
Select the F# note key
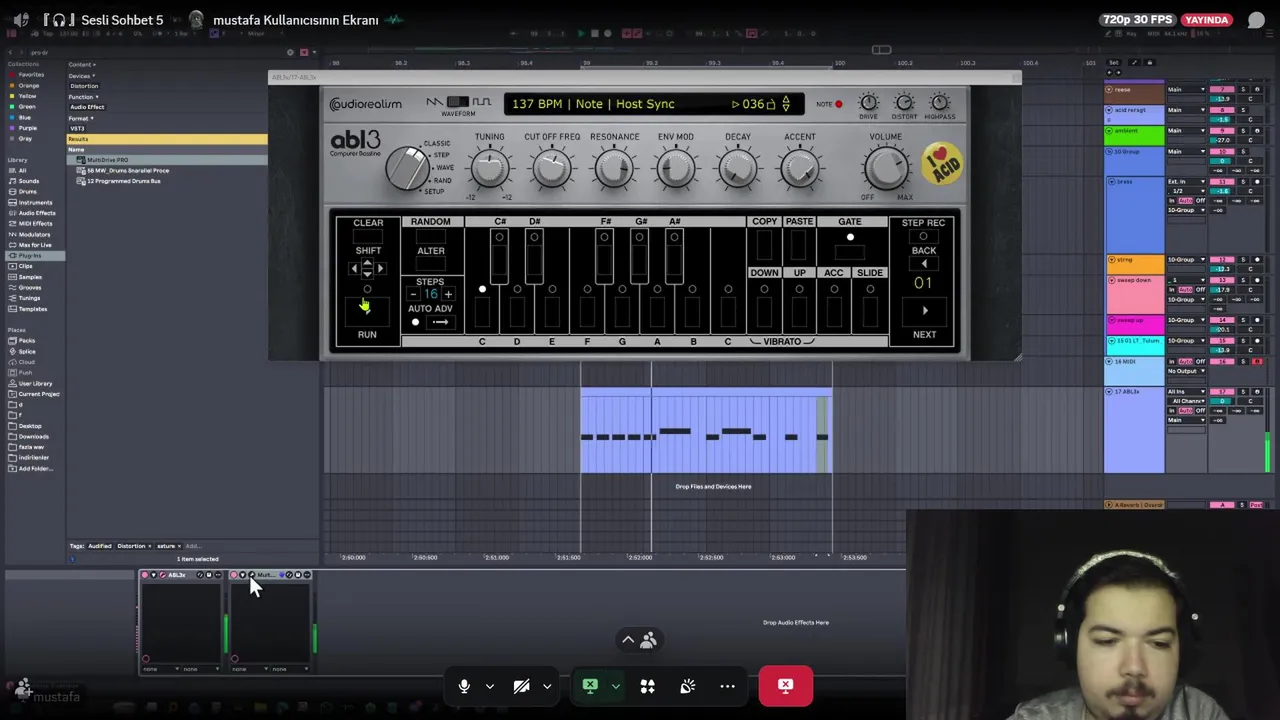pyautogui.click(x=604, y=255)
